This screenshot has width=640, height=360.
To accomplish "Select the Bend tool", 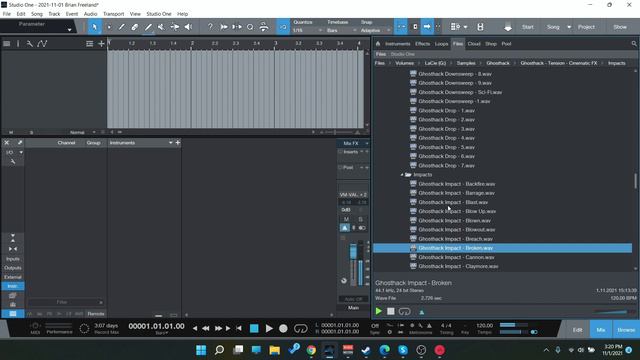I will tap(175, 27).
